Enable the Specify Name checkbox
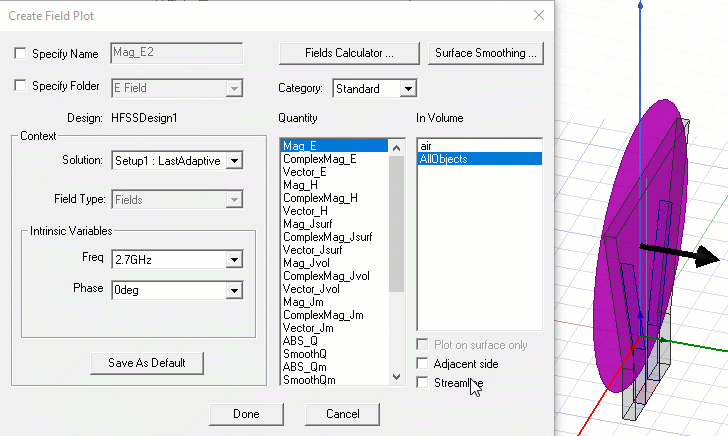 coord(21,54)
